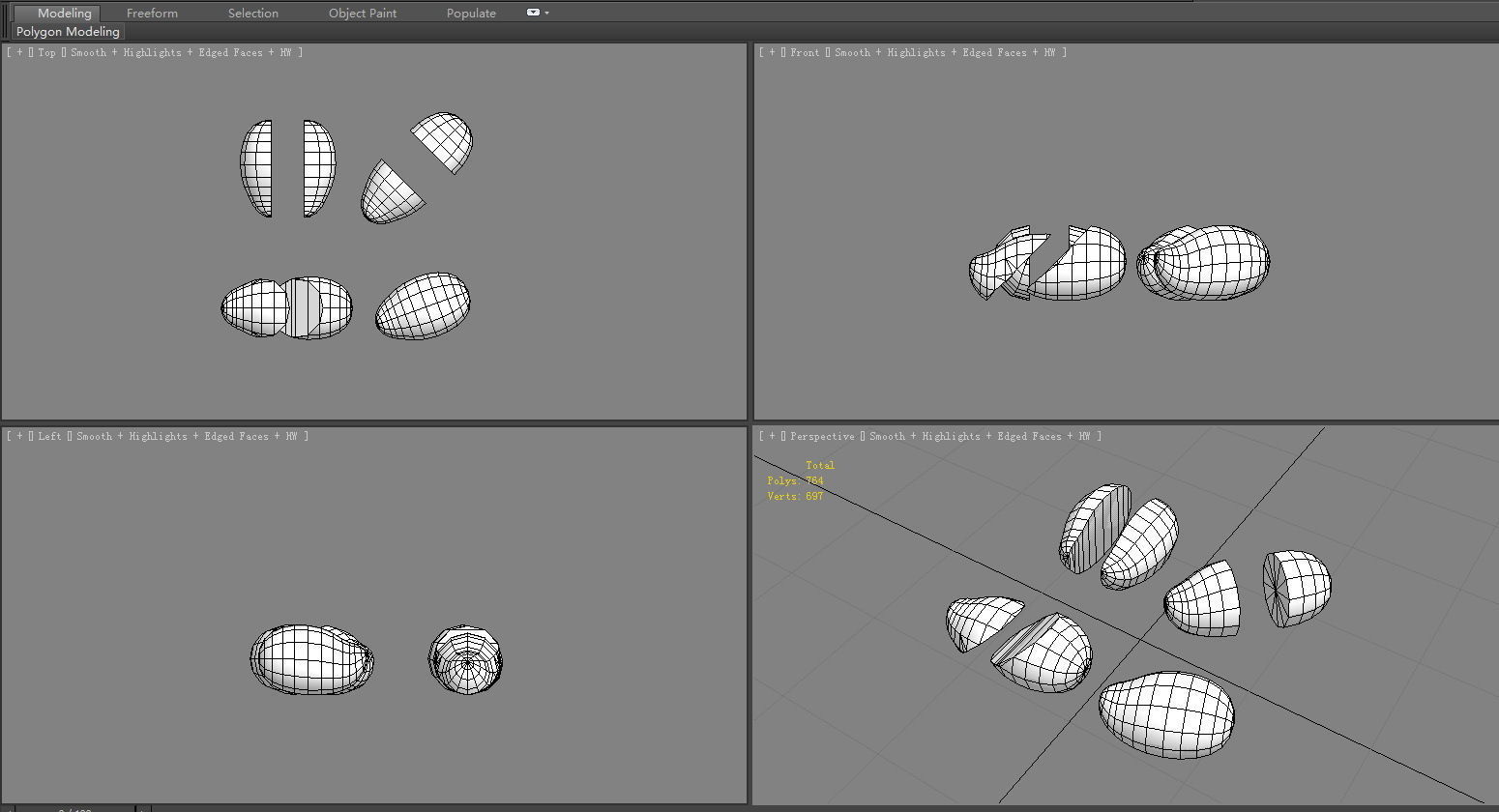Image resolution: width=1499 pixels, height=812 pixels.
Task: Open the Selection ribbon tab
Action: [253, 13]
